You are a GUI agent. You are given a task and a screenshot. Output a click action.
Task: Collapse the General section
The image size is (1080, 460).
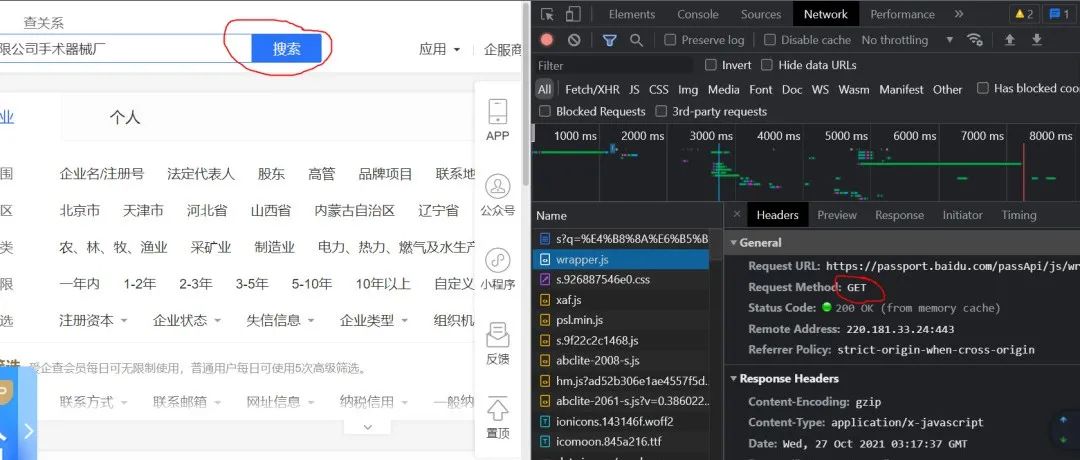pos(734,242)
